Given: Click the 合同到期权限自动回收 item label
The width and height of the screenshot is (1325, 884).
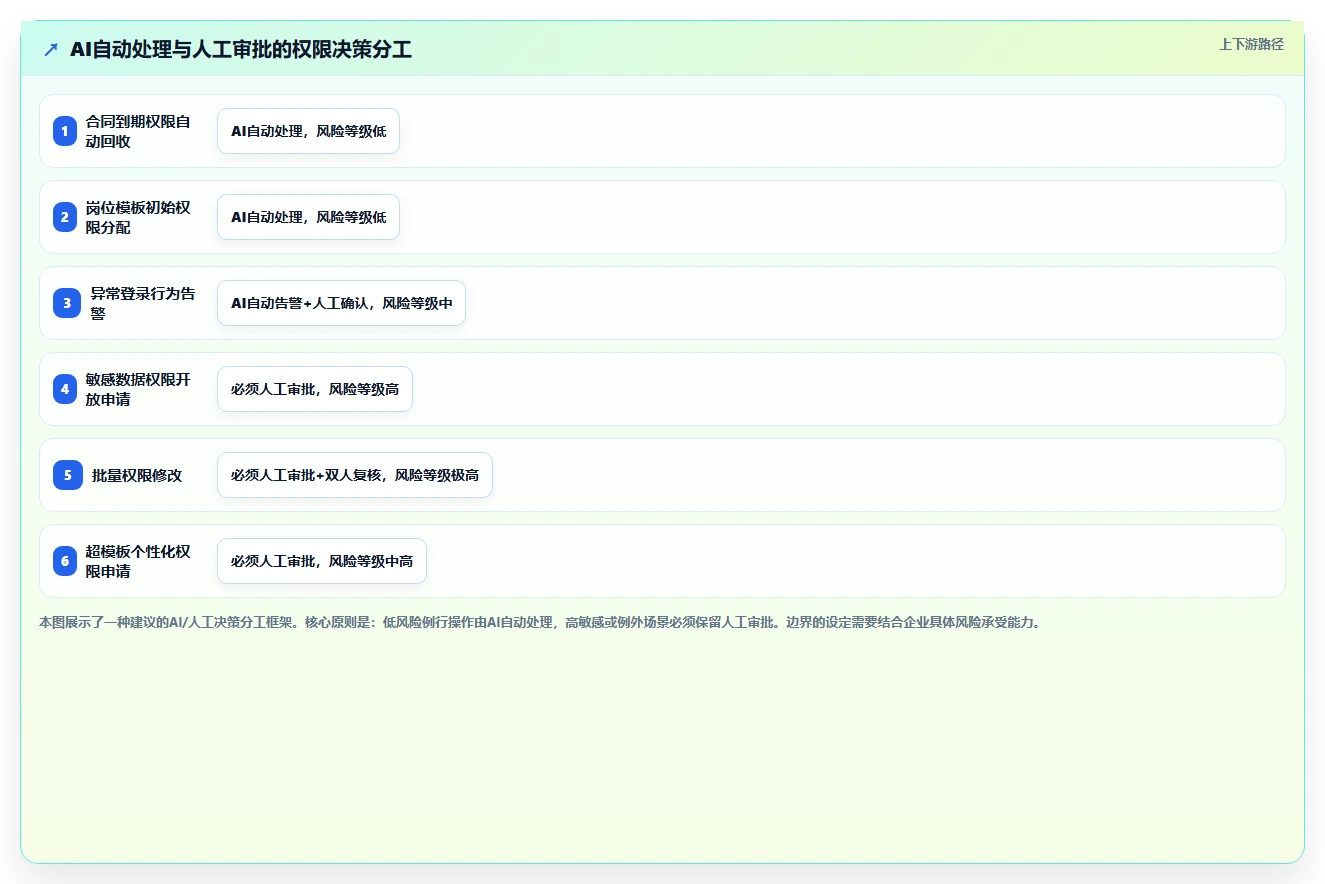Looking at the screenshot, I should point(138,131).
